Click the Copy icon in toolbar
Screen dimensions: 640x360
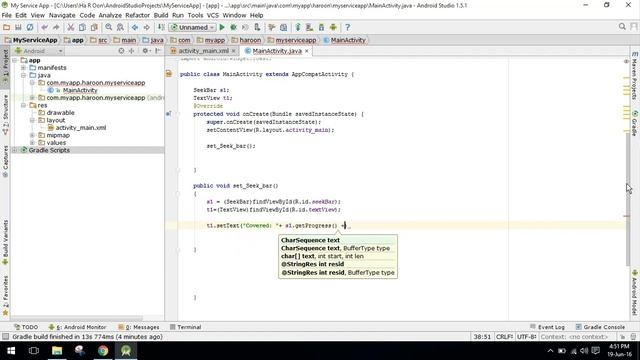82,27
